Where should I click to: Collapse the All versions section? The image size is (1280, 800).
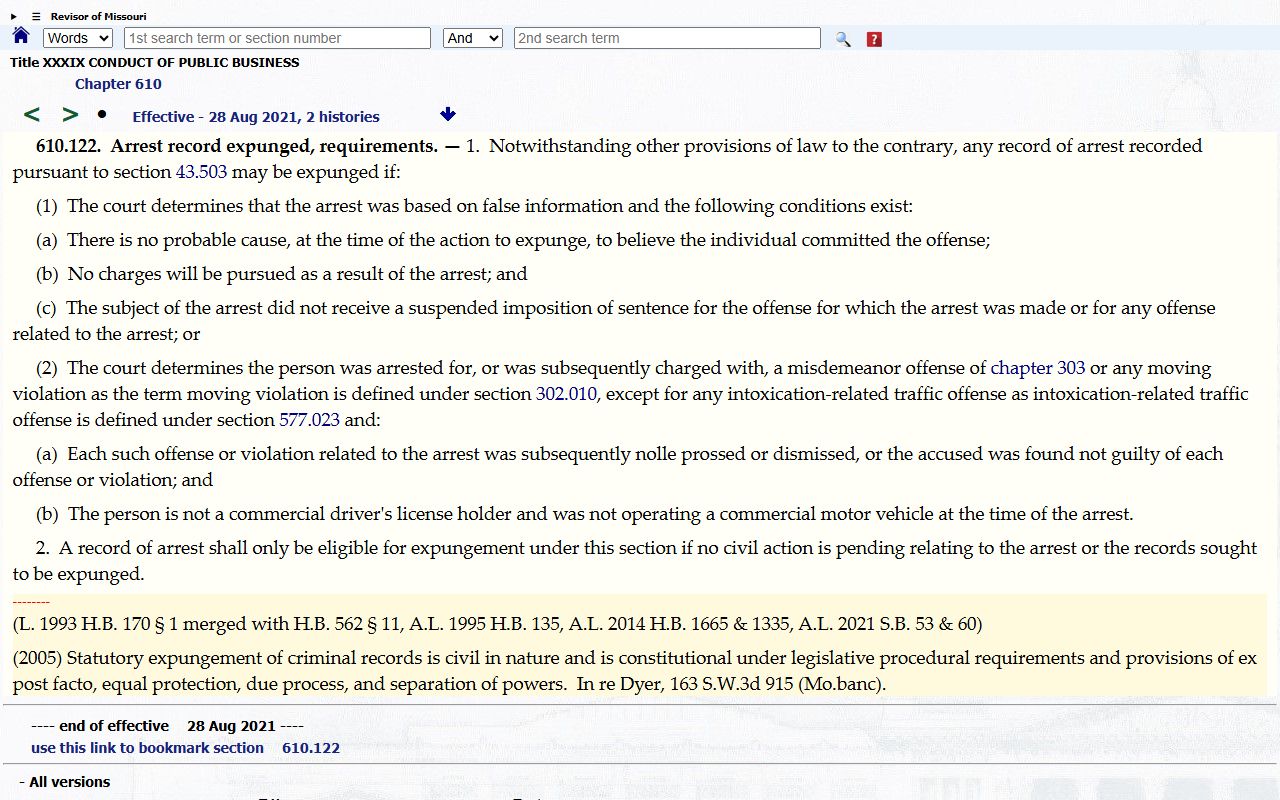click(x=65, y=782)
